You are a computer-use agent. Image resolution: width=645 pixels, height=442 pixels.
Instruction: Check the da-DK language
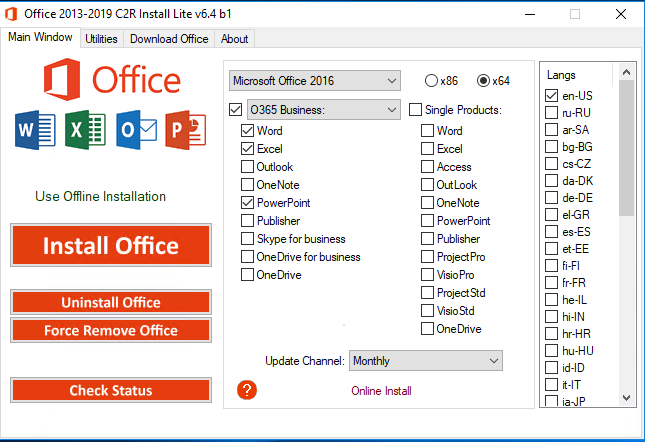551,181
